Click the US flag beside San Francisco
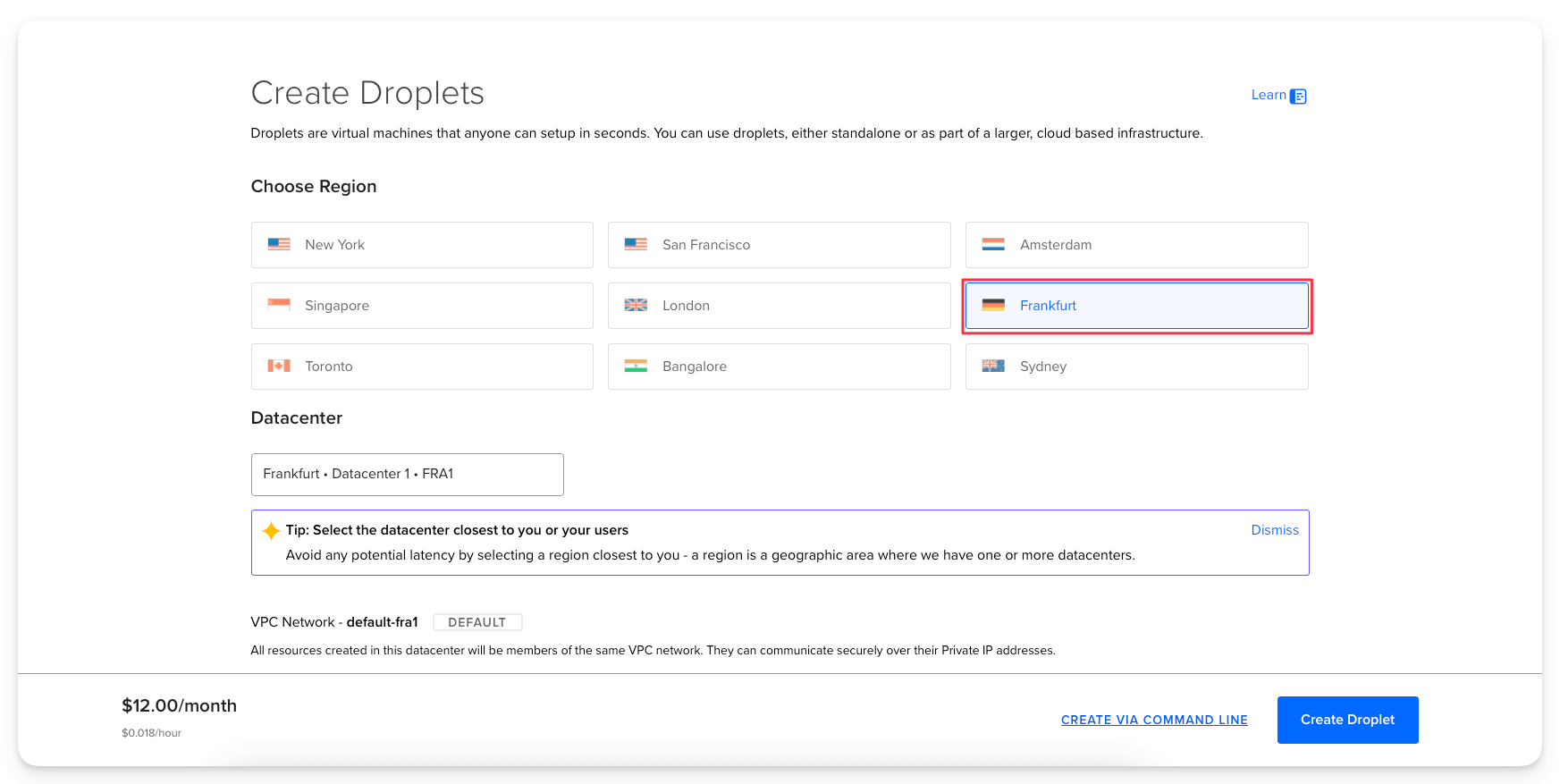 click(x=636, y=244)
